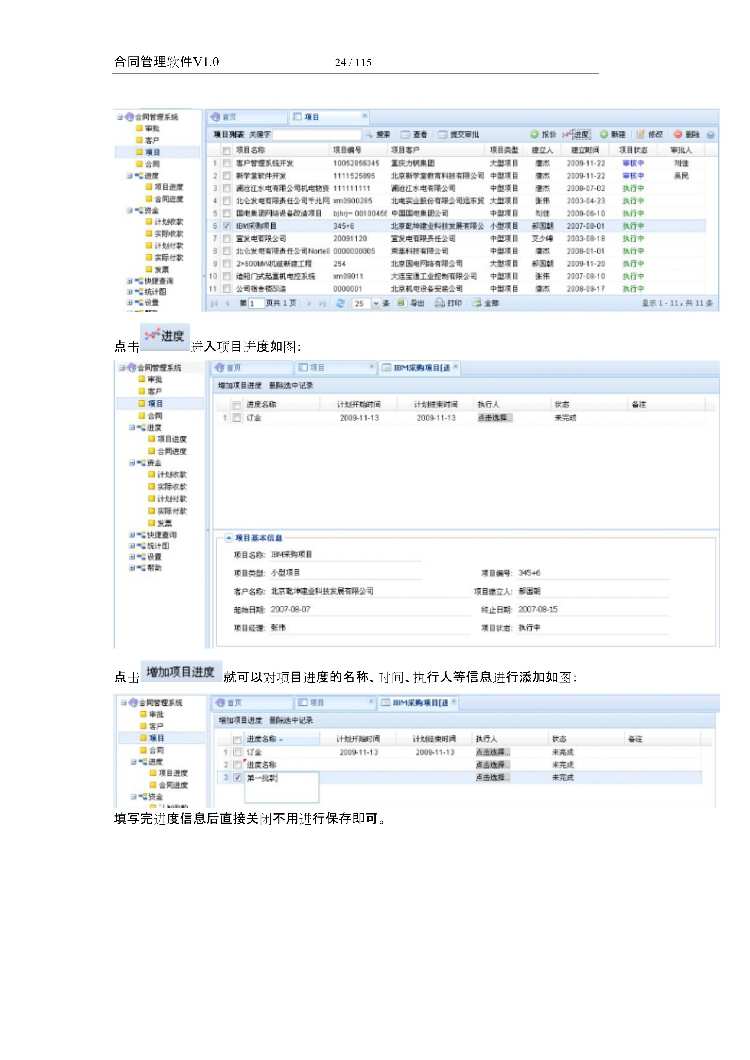This screenshot has height=1060, width=750.
Task: Collapse 进度 tree node in top screenshot
Action: 129,176
